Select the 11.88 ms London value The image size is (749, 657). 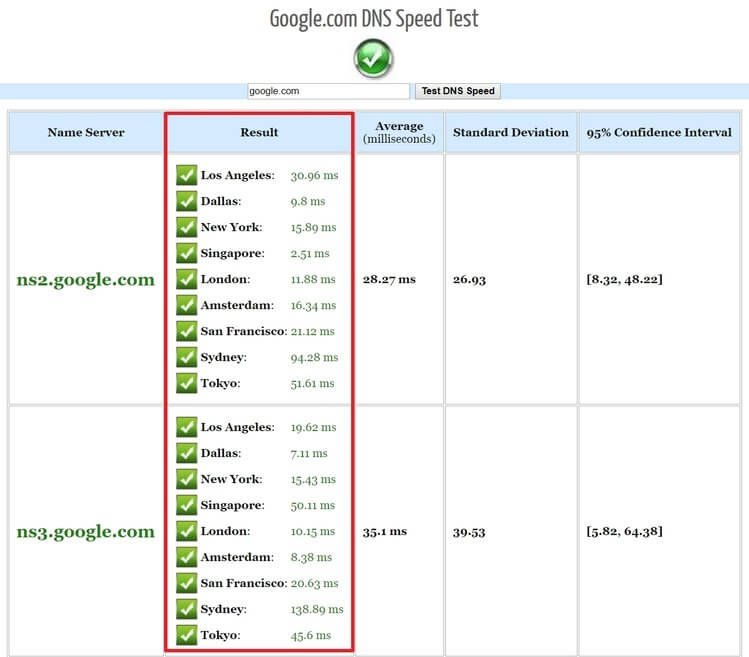[x=313, y=279]
